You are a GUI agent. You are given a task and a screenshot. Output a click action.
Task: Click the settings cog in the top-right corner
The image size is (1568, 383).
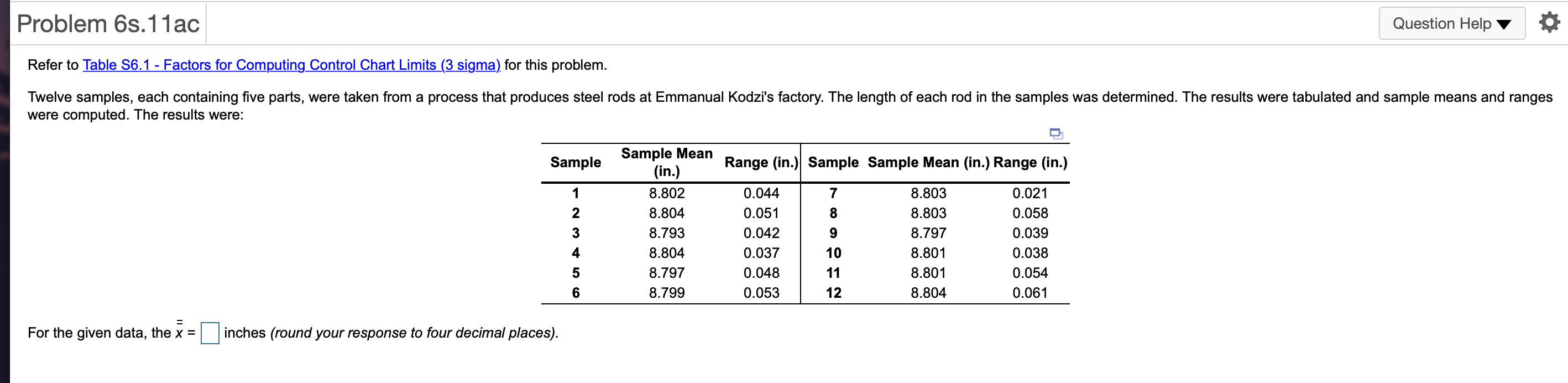click(x=1549, y=22)
